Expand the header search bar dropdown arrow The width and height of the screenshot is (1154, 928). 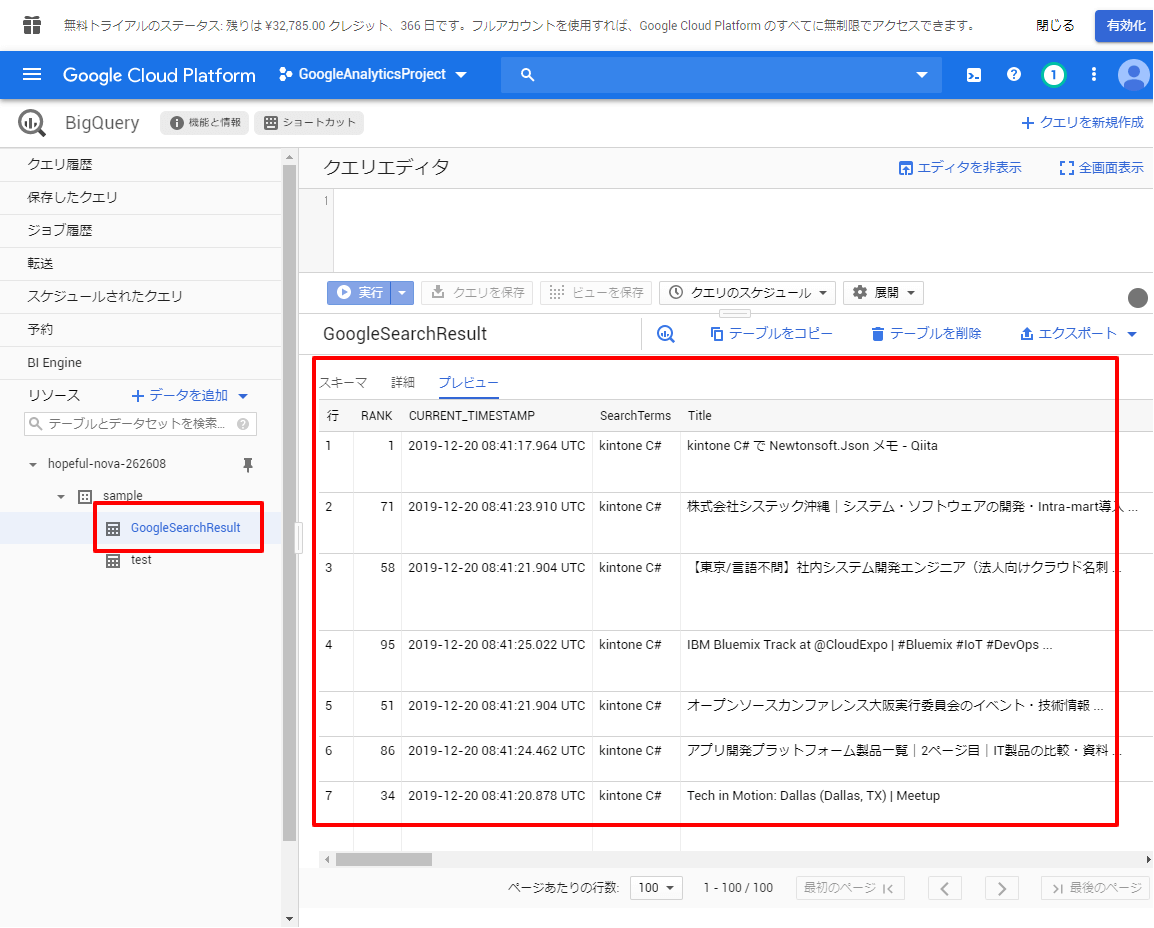point(921,74)
